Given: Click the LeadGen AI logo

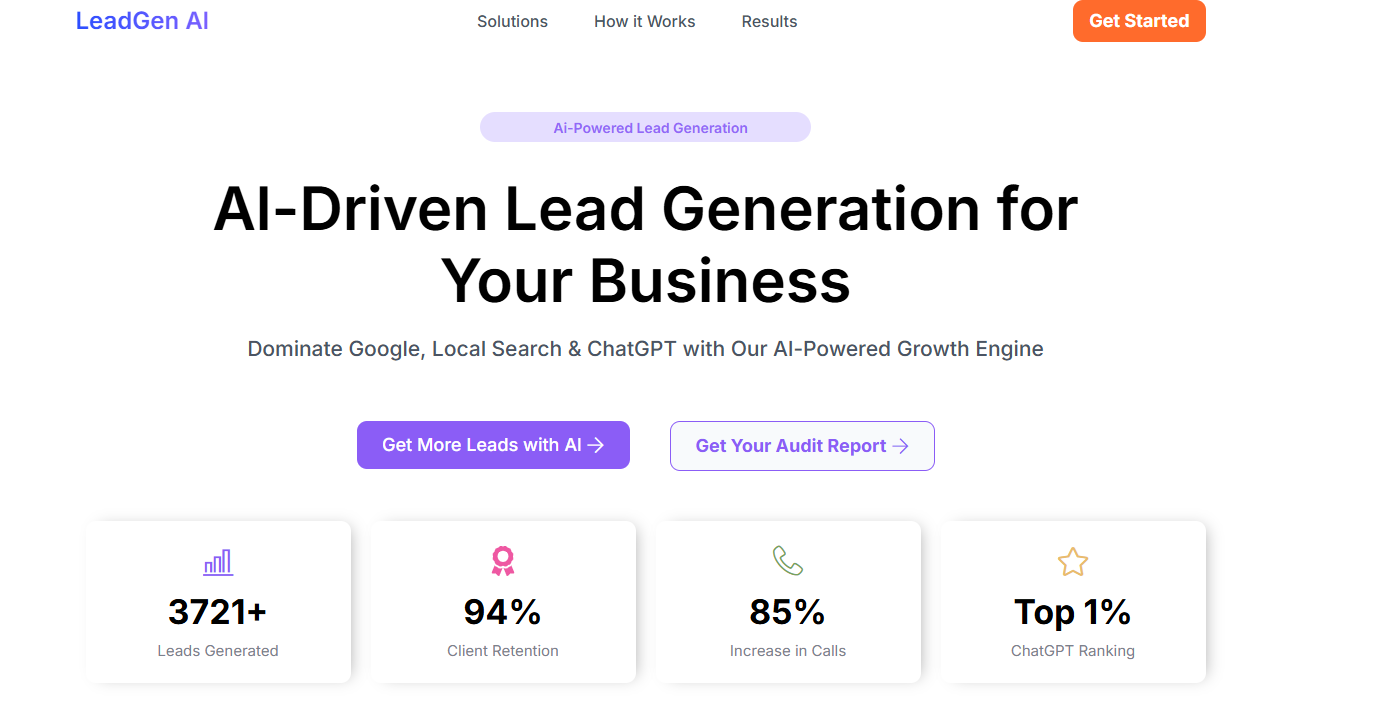Looking at the screenshot, I should 142,21.
